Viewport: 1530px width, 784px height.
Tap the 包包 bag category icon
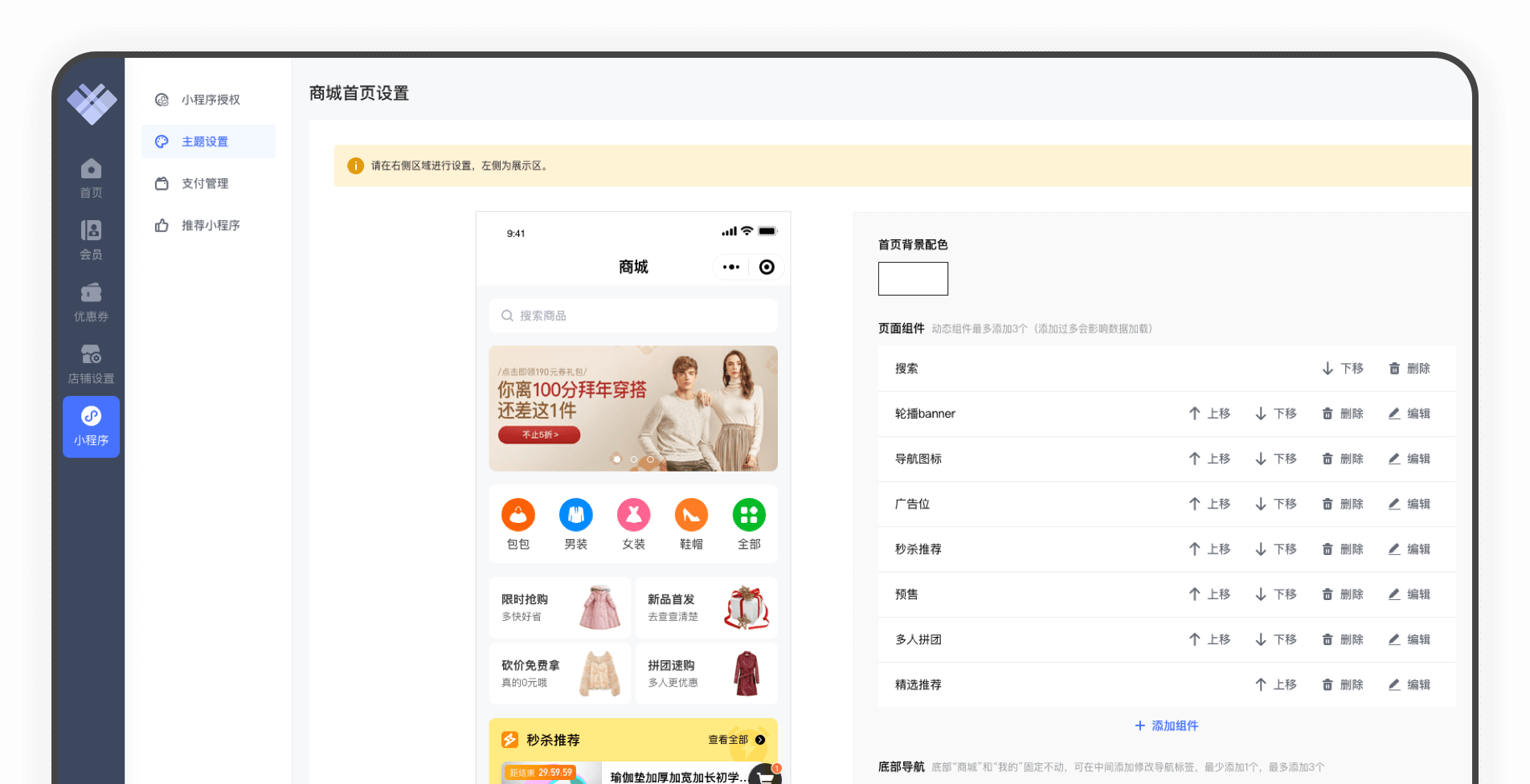tap(518, 515)
